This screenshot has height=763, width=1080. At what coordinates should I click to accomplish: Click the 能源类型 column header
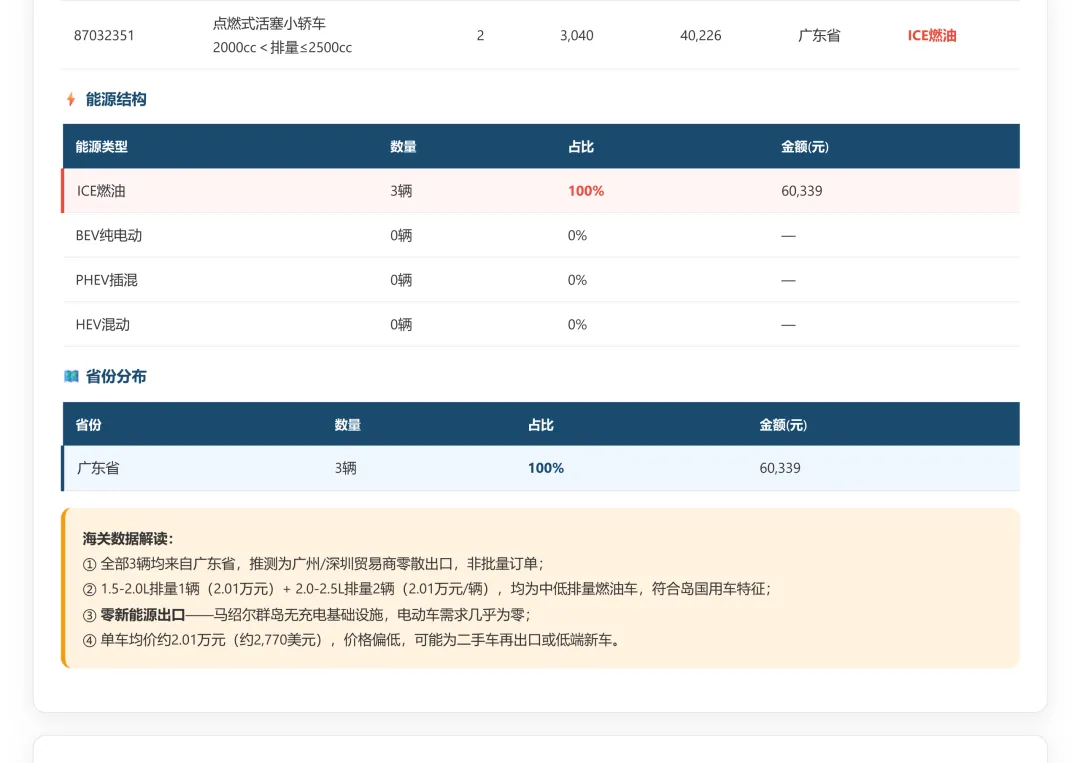click(x=101, y=147)
